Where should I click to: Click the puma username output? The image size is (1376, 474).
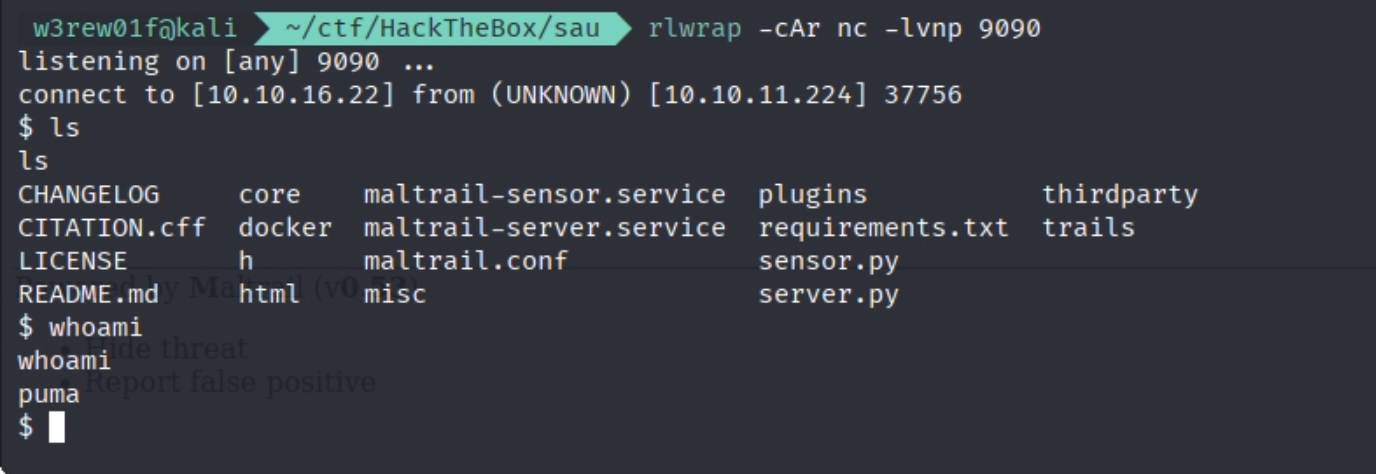[x=48, y=395]
